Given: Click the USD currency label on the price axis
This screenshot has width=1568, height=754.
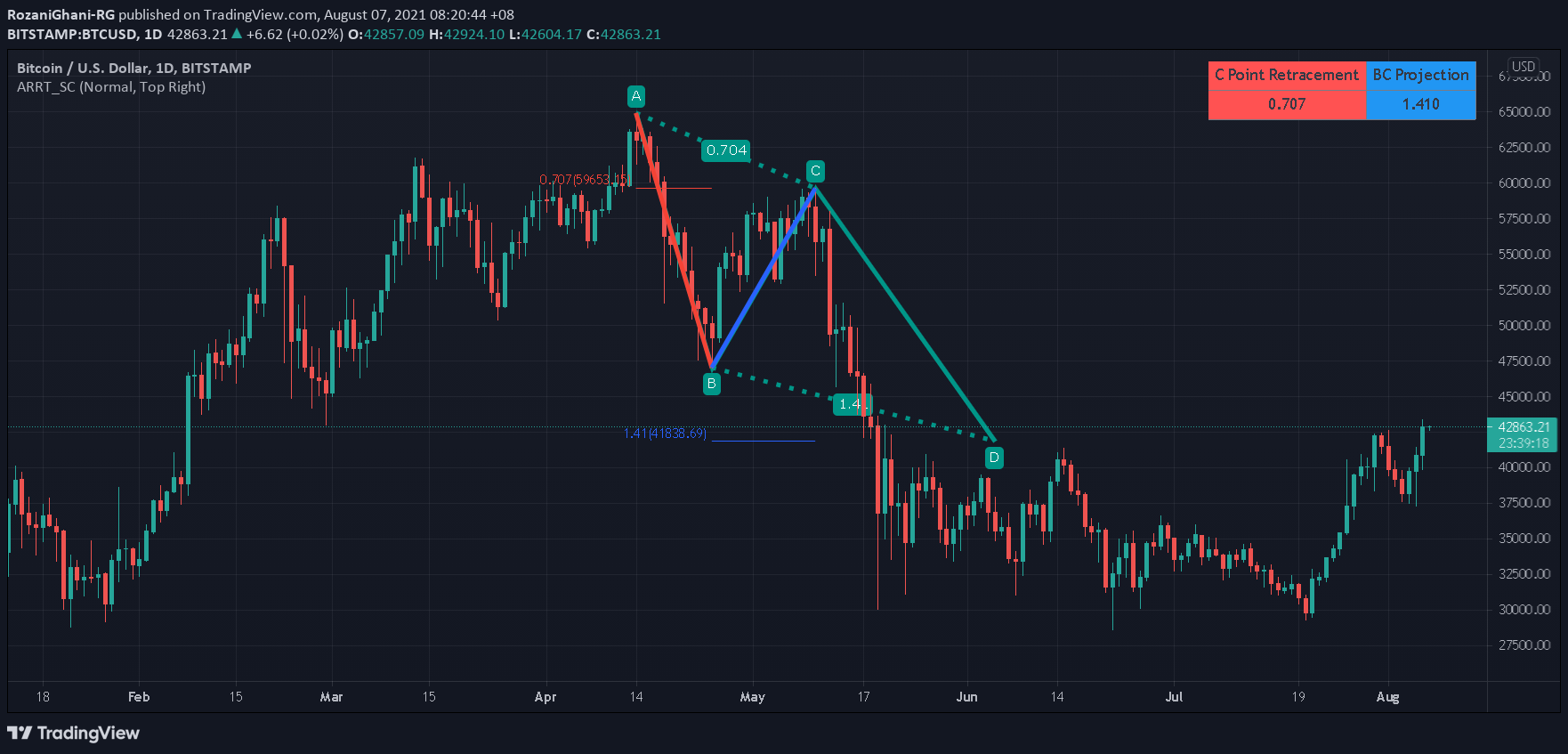Looking at the screenshot, I should (x=1524, y=66).
